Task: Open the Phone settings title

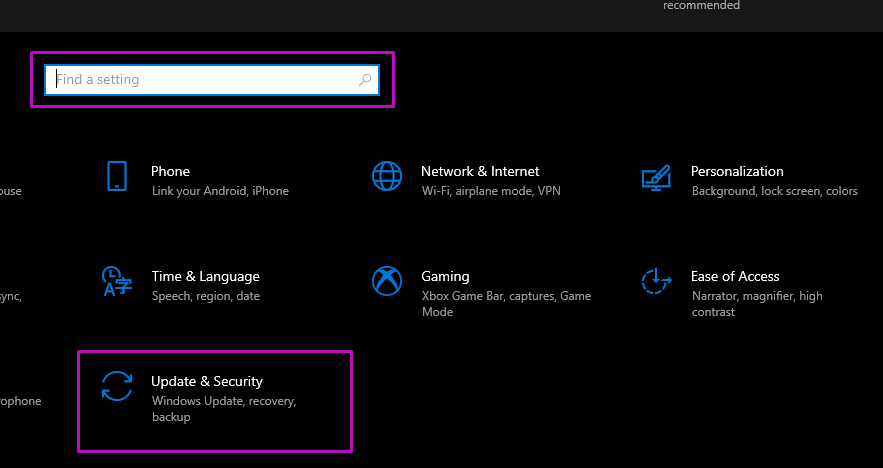Action: (170, 171)
